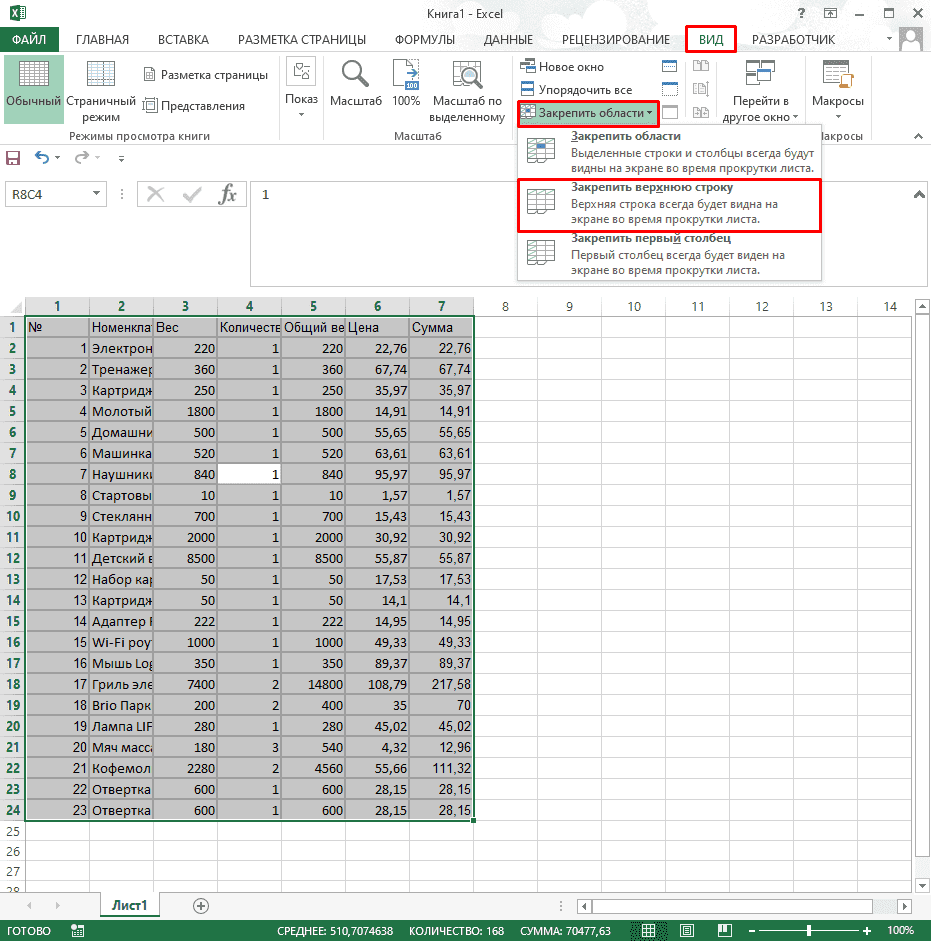The image size is (931, 941).
Task: Select row header 12
Action: [x=13, y=558]
